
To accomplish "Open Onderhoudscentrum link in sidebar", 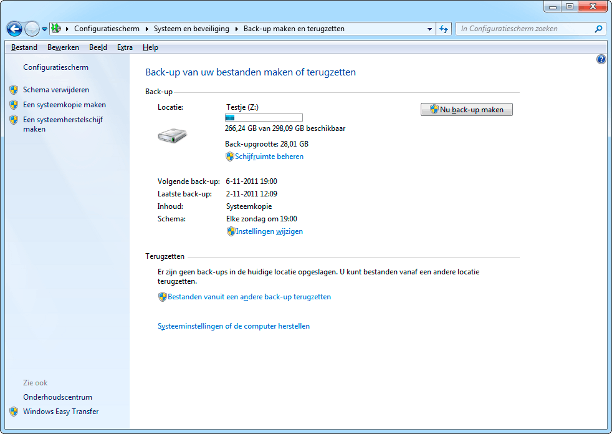I will click(x=58, y=397).
